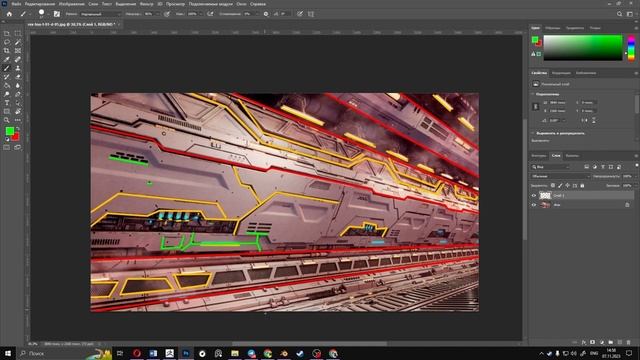Open the File menu
Image resolution: width=640 pixels, height=360 pixels.
click(x=16, y=4)
